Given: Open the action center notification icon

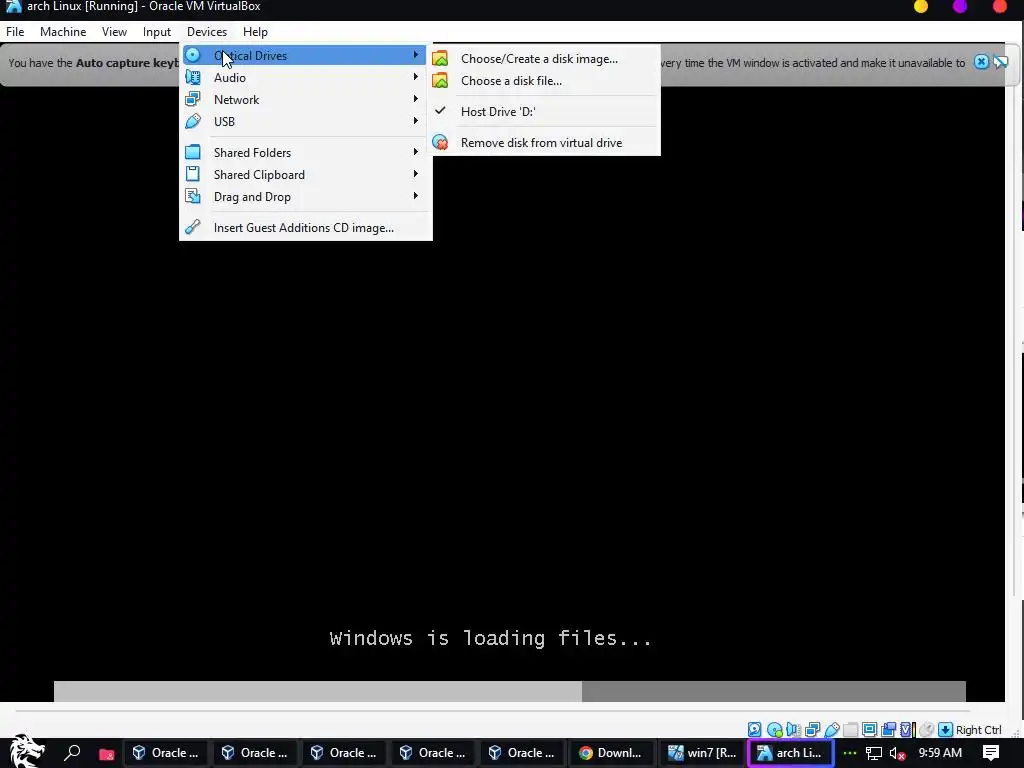Looking at the screenshot, I should [x=991, y=753].
